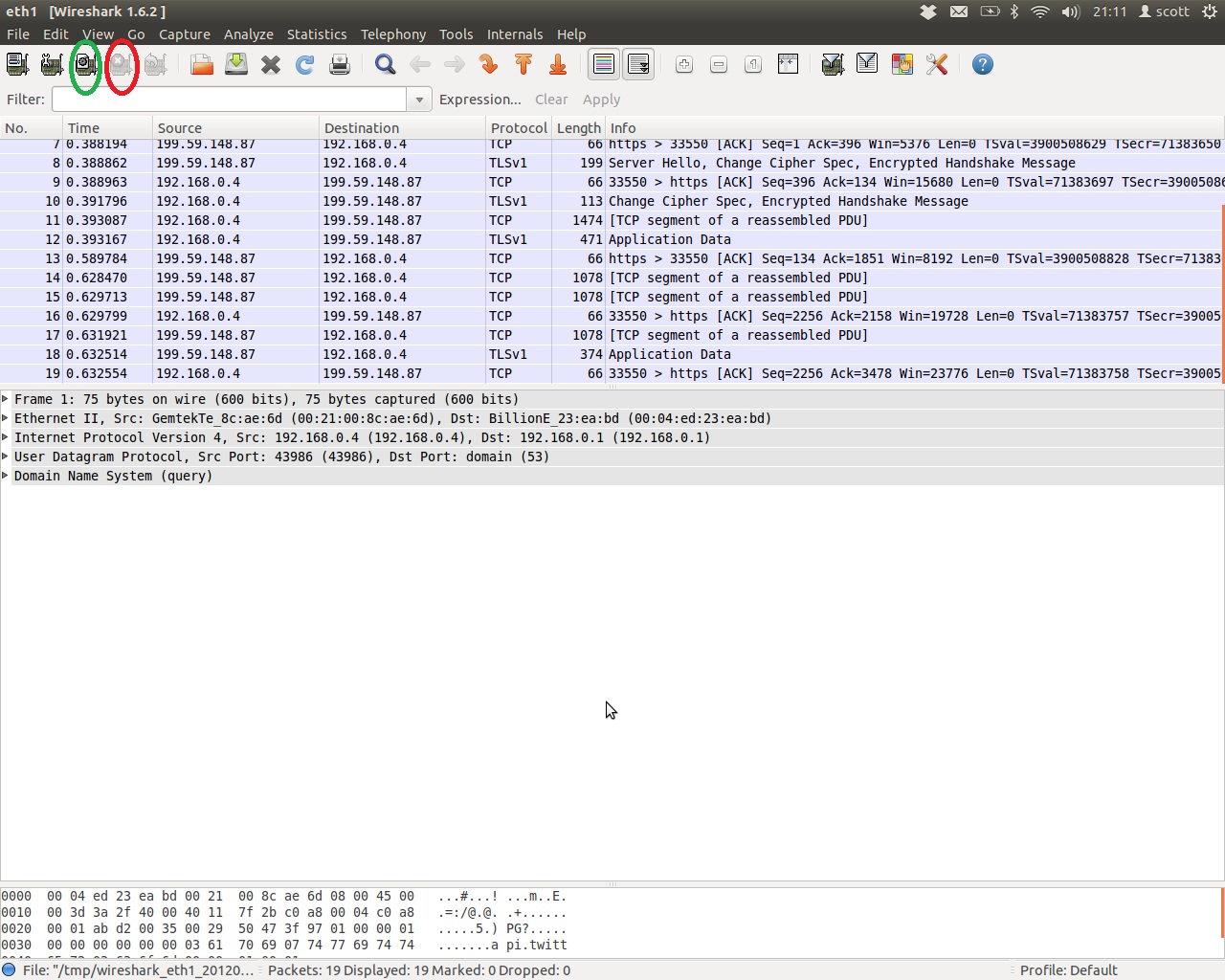Open help with question mark icon
Screen dimensions: 1225x980
click(982, 64)
